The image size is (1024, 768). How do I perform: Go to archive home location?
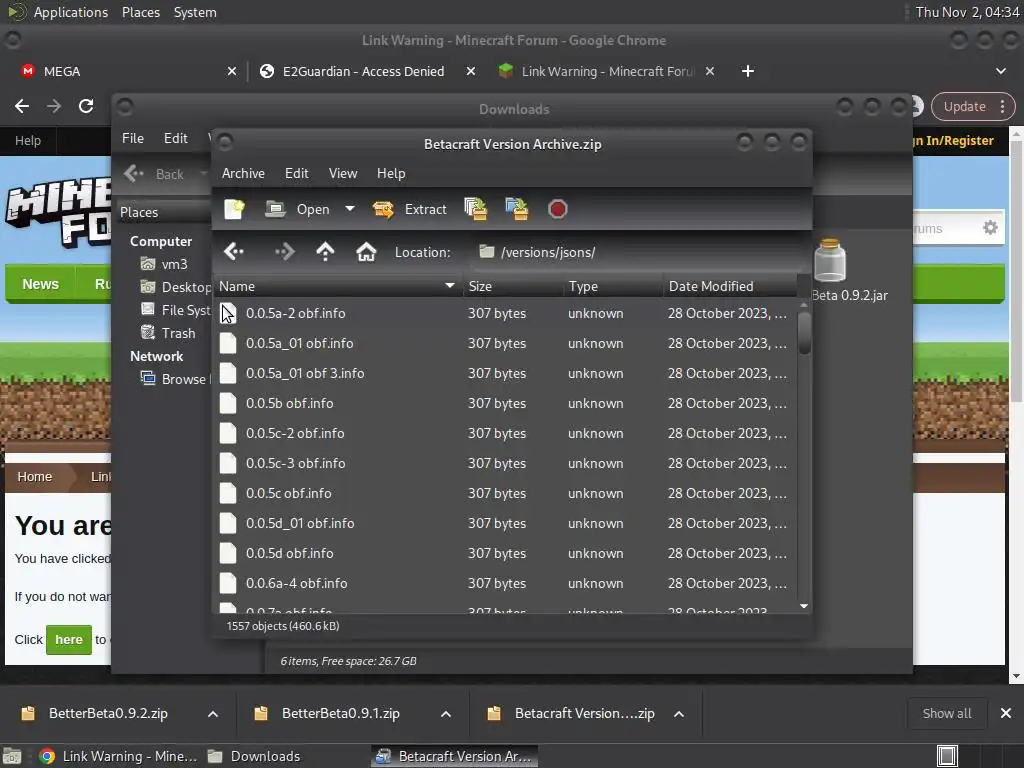pyautogui.click(x=366, y=251)
